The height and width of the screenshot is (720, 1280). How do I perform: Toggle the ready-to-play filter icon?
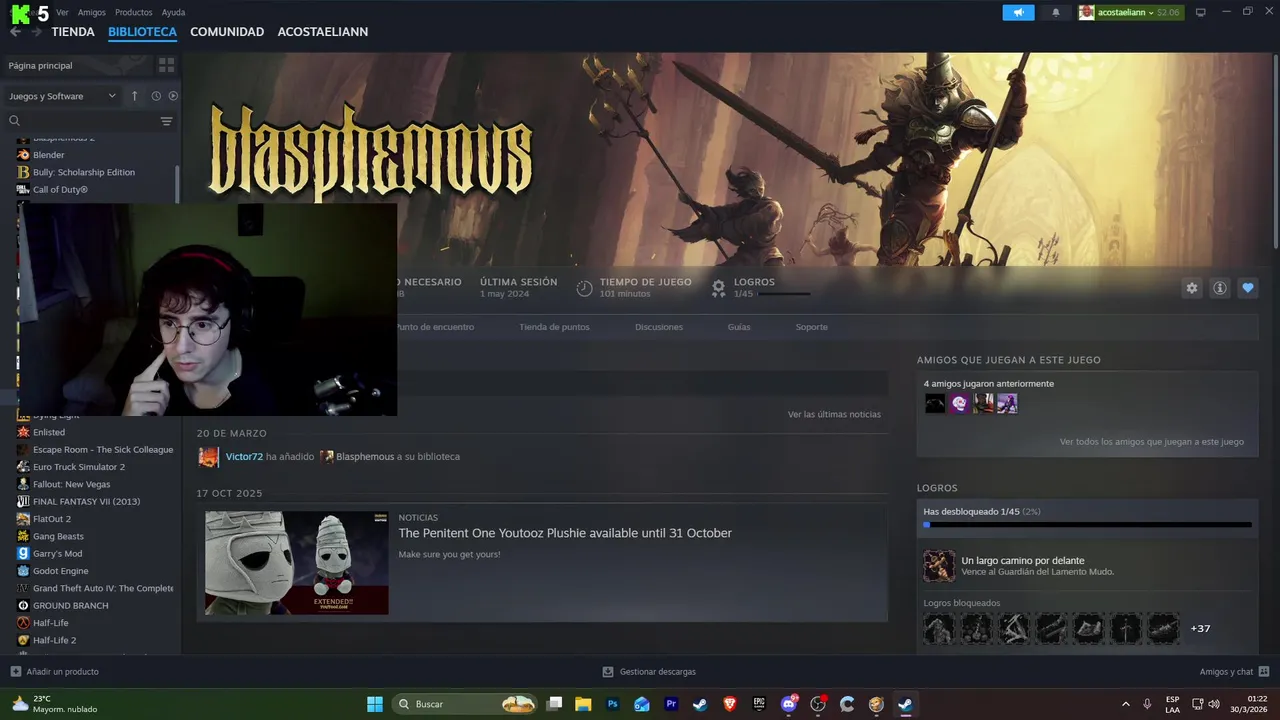173,96
